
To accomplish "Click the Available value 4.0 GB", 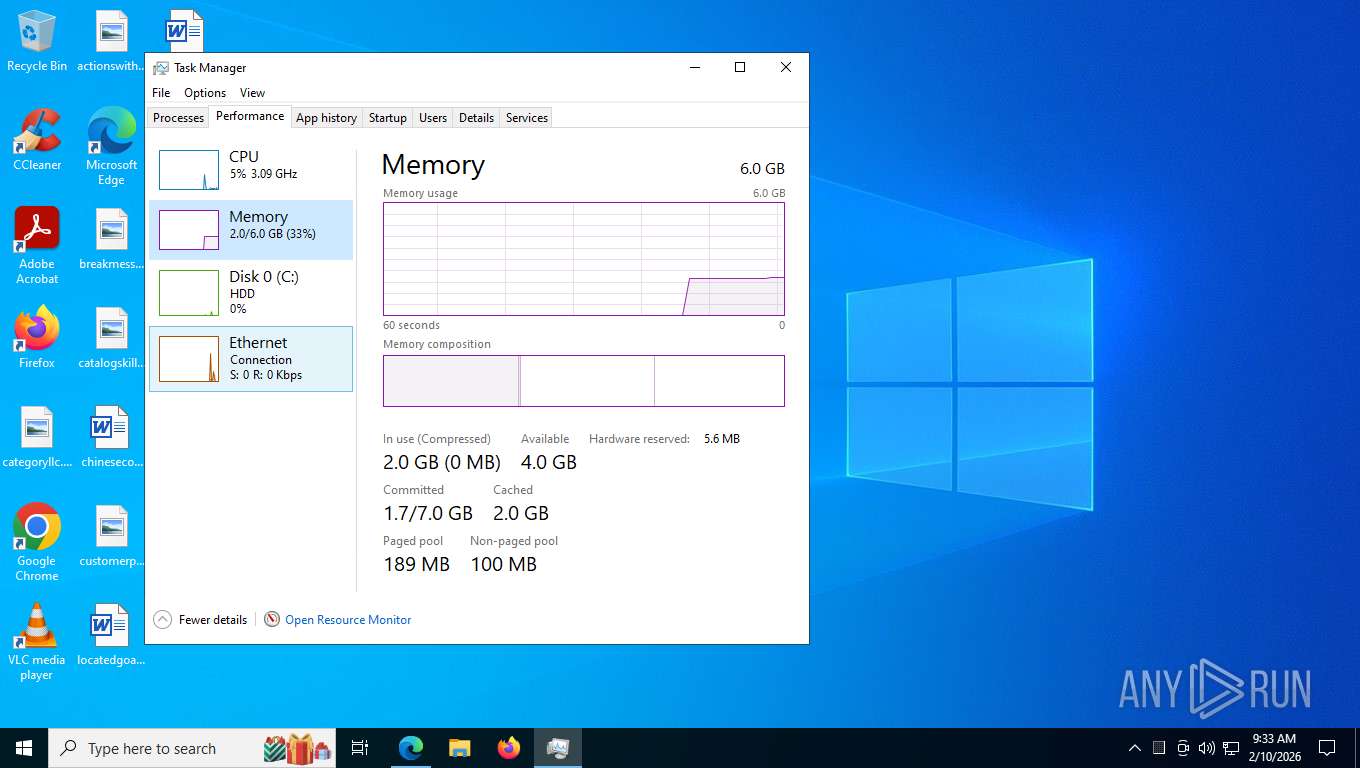I will (549, 463).
